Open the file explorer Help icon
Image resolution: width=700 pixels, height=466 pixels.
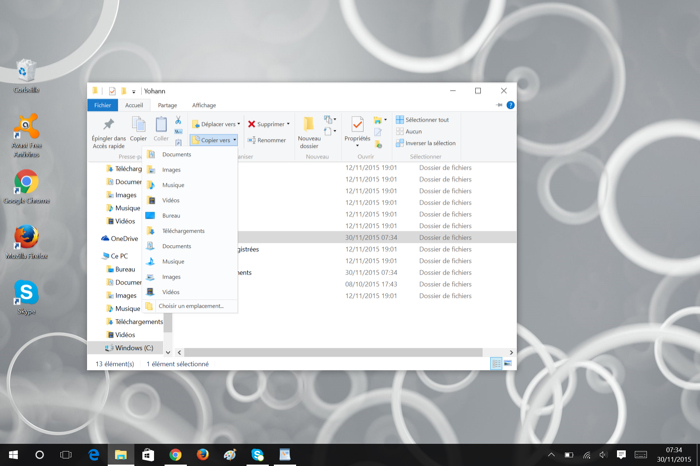click(x=510, y=105)
